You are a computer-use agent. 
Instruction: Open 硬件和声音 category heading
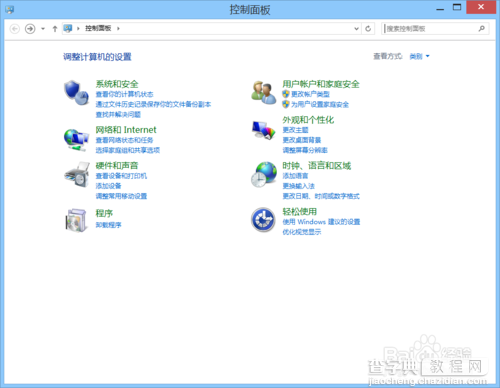117,165
